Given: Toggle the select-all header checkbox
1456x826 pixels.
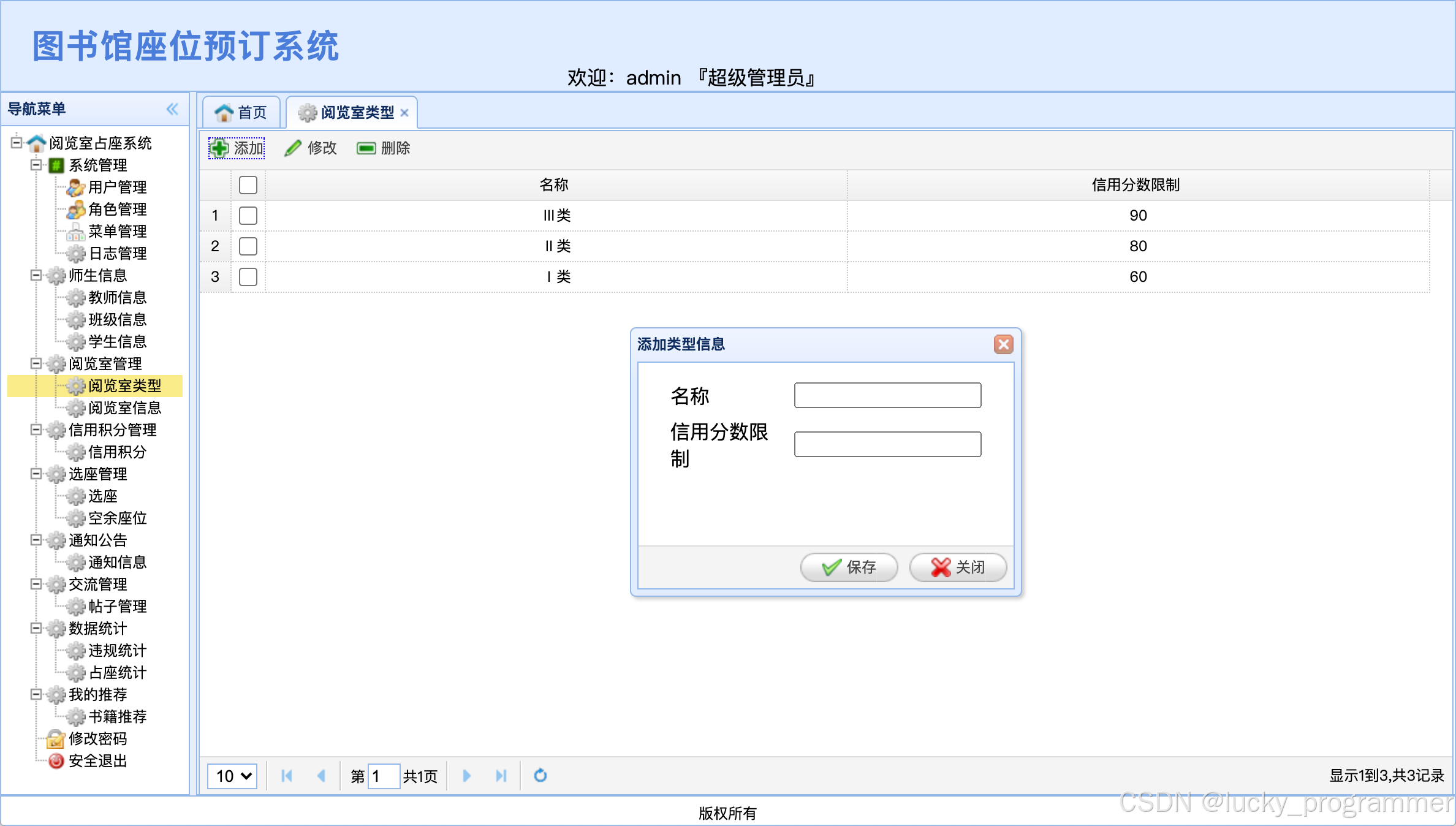Looking at the screenshot, I should pos(248,185).
